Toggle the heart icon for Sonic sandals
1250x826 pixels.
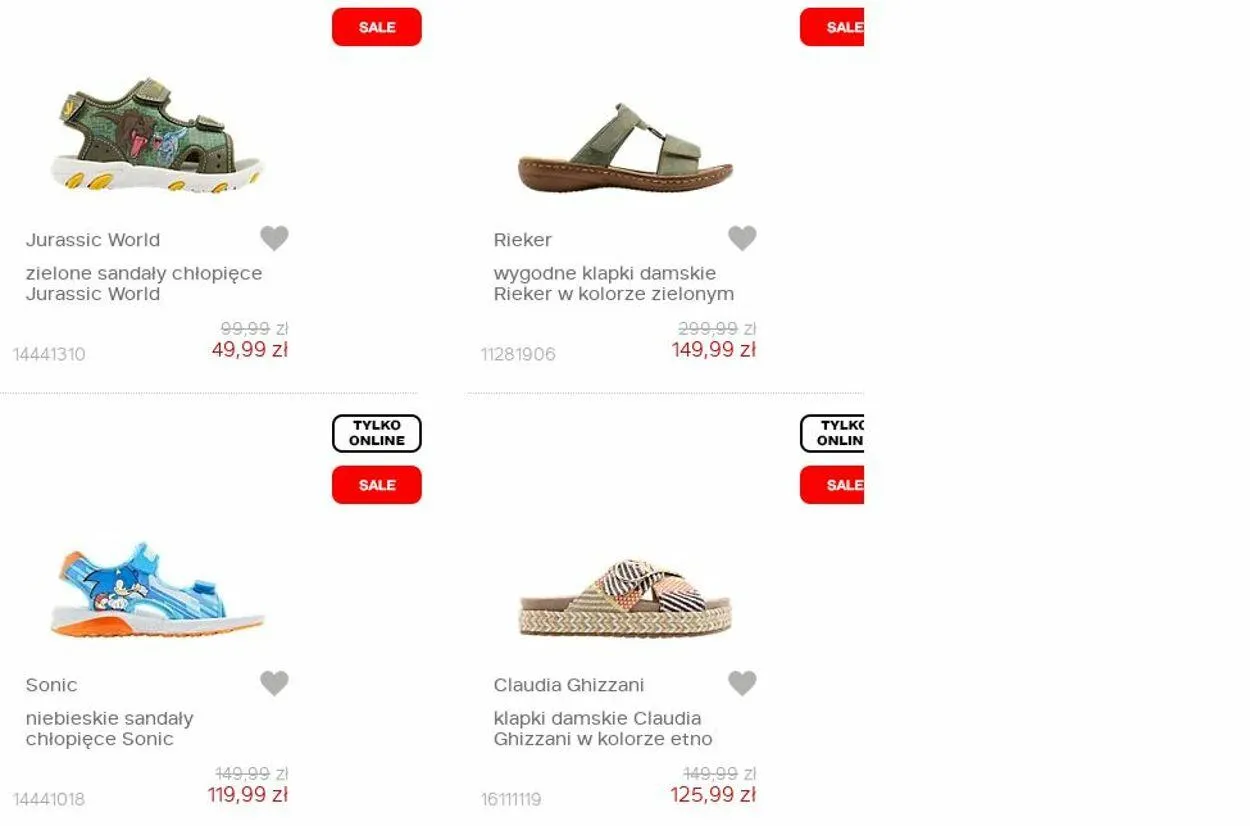point(274,683)
